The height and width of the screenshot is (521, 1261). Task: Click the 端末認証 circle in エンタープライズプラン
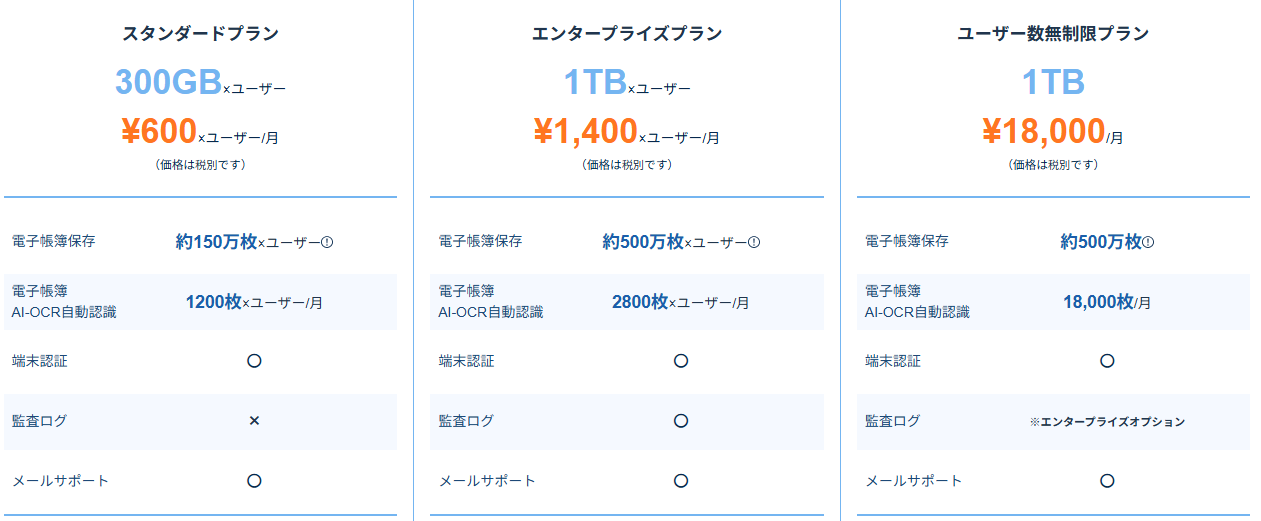click(x=681, y=361)
